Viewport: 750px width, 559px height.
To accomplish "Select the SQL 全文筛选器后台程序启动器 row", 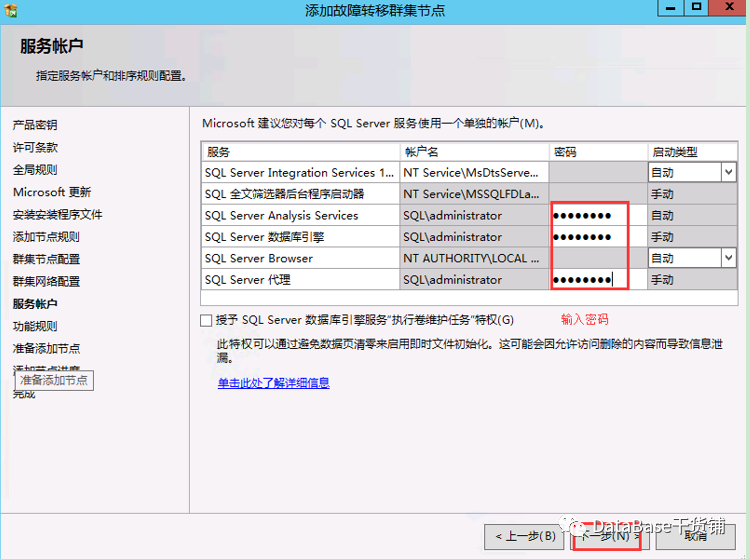I will pos(469,194).
